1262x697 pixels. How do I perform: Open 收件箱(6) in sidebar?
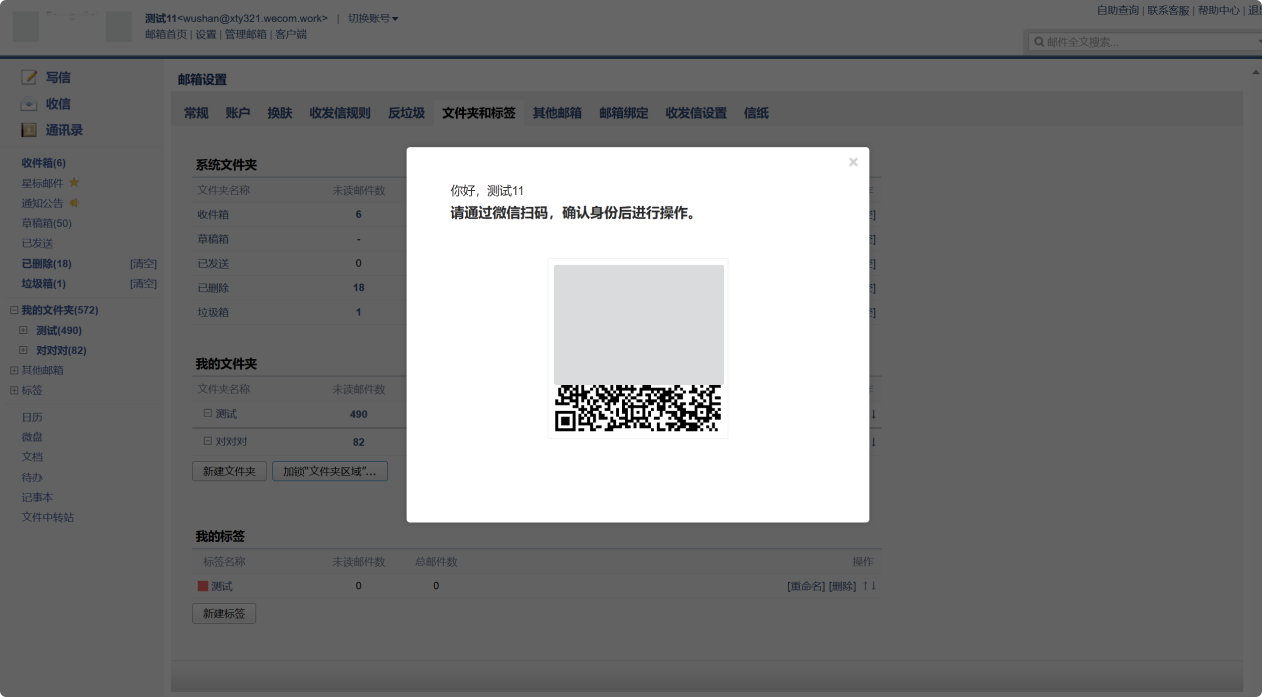tap(44, 163)
